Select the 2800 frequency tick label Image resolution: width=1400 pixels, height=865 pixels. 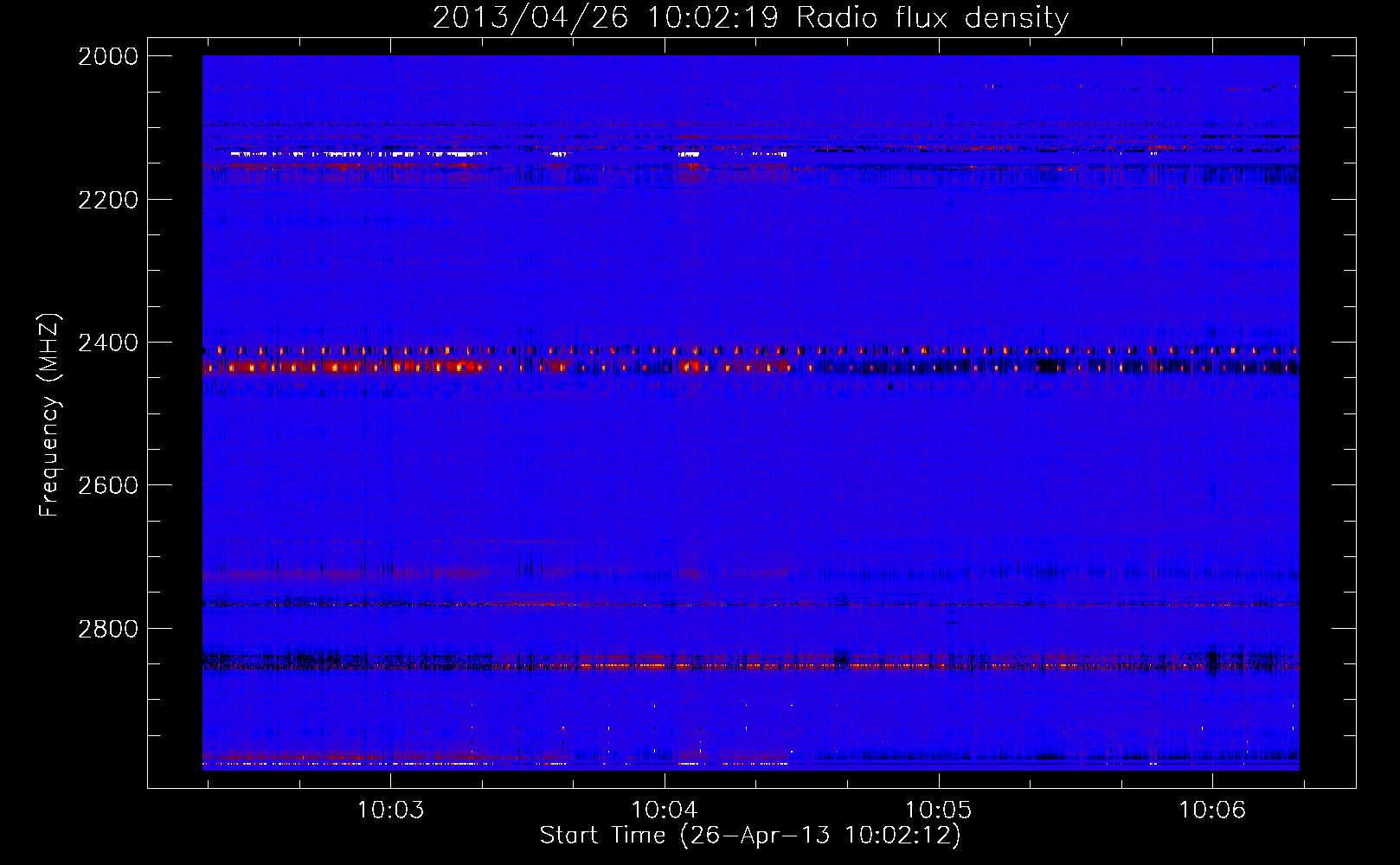click(x=108, y=629)
